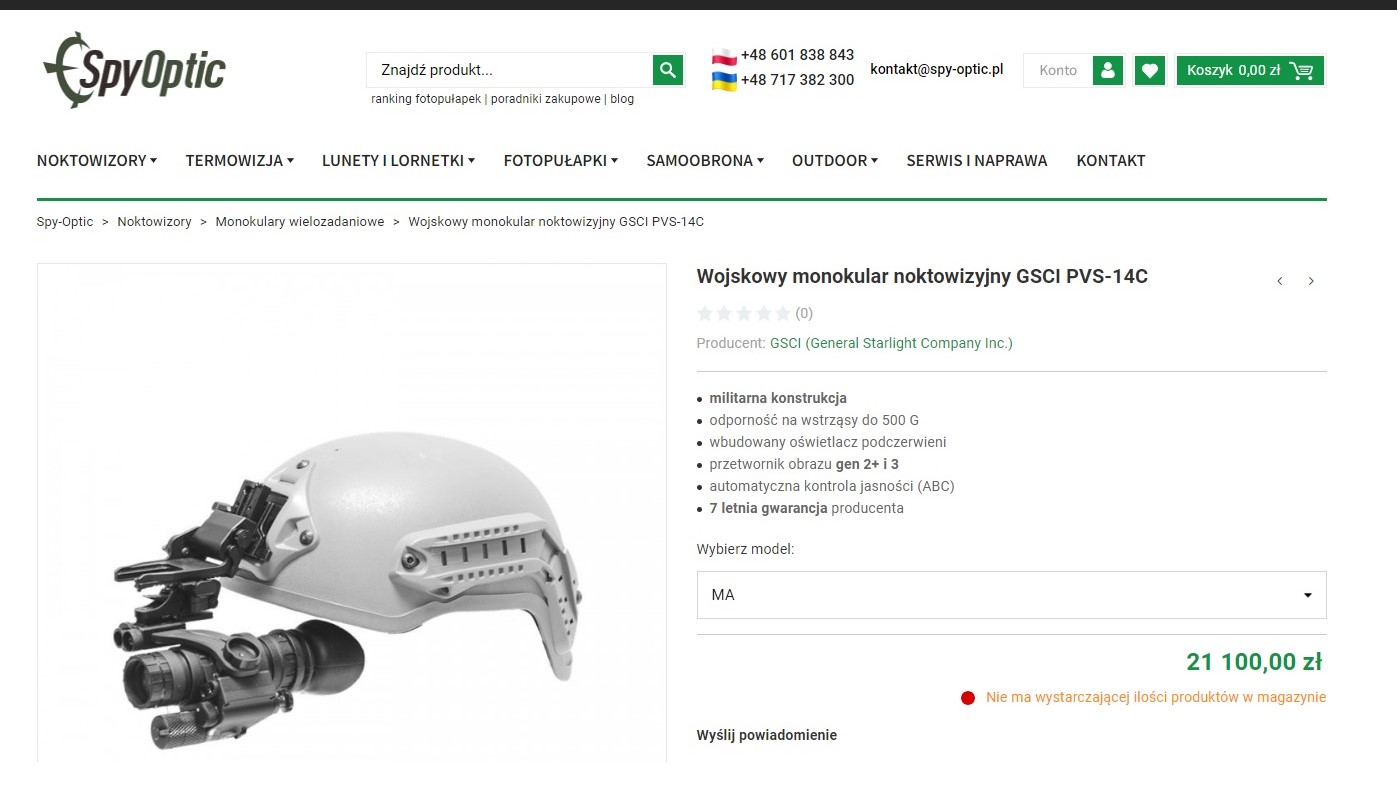Expand the Termowizja menu
This screenshot has width=1400, height=799.
(239, 160)
